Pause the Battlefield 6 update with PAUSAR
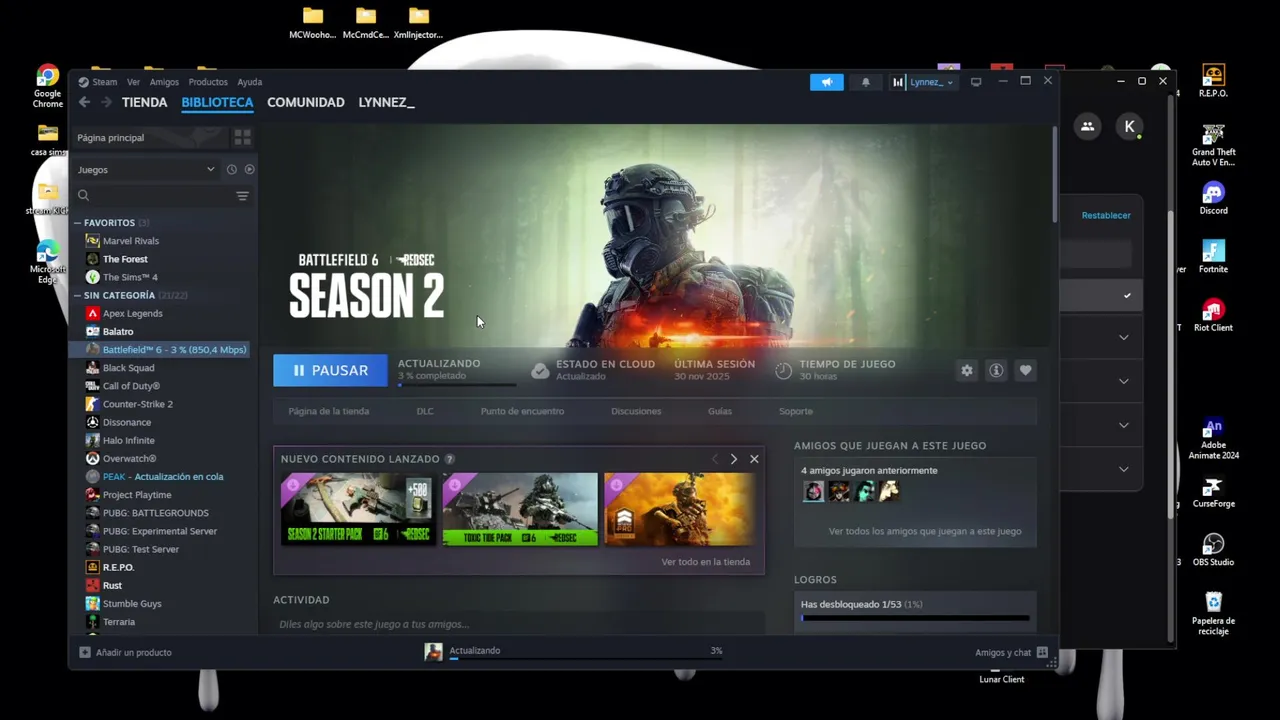 [330, 370]
